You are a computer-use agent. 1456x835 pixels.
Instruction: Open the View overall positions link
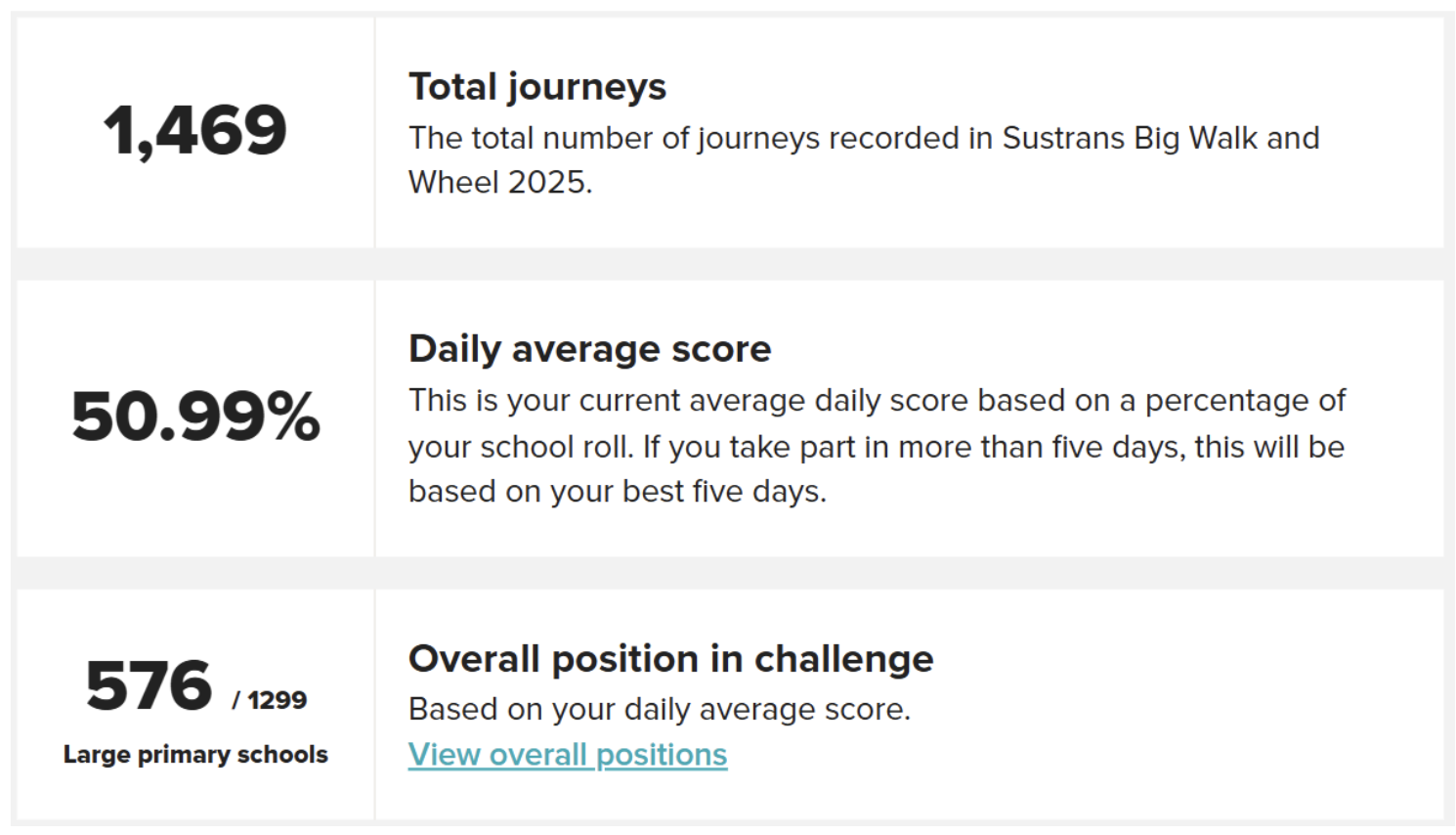click(x=568, y=755)
